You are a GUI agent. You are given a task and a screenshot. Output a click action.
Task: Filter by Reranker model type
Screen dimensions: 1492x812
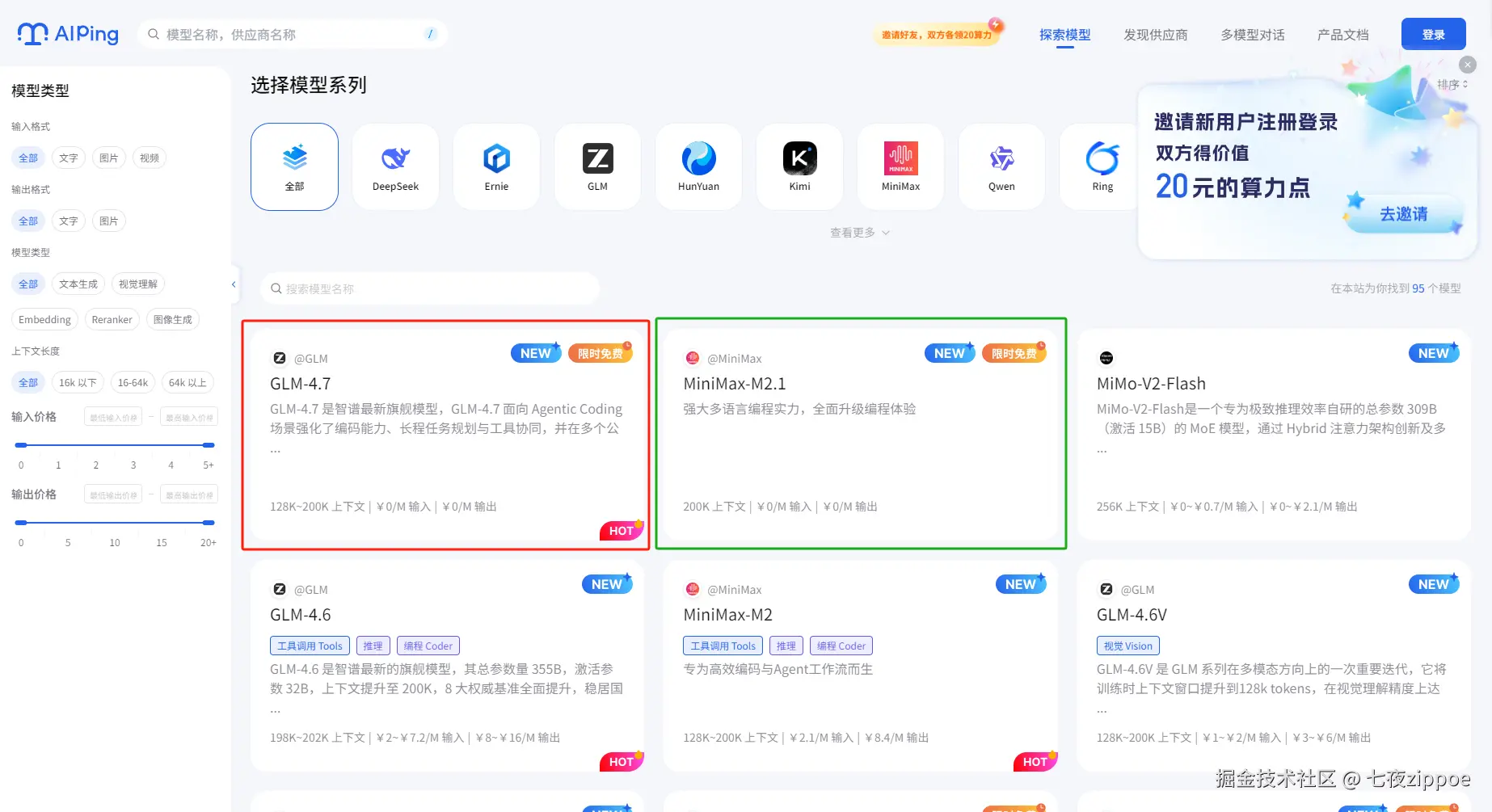click(112, 319)
